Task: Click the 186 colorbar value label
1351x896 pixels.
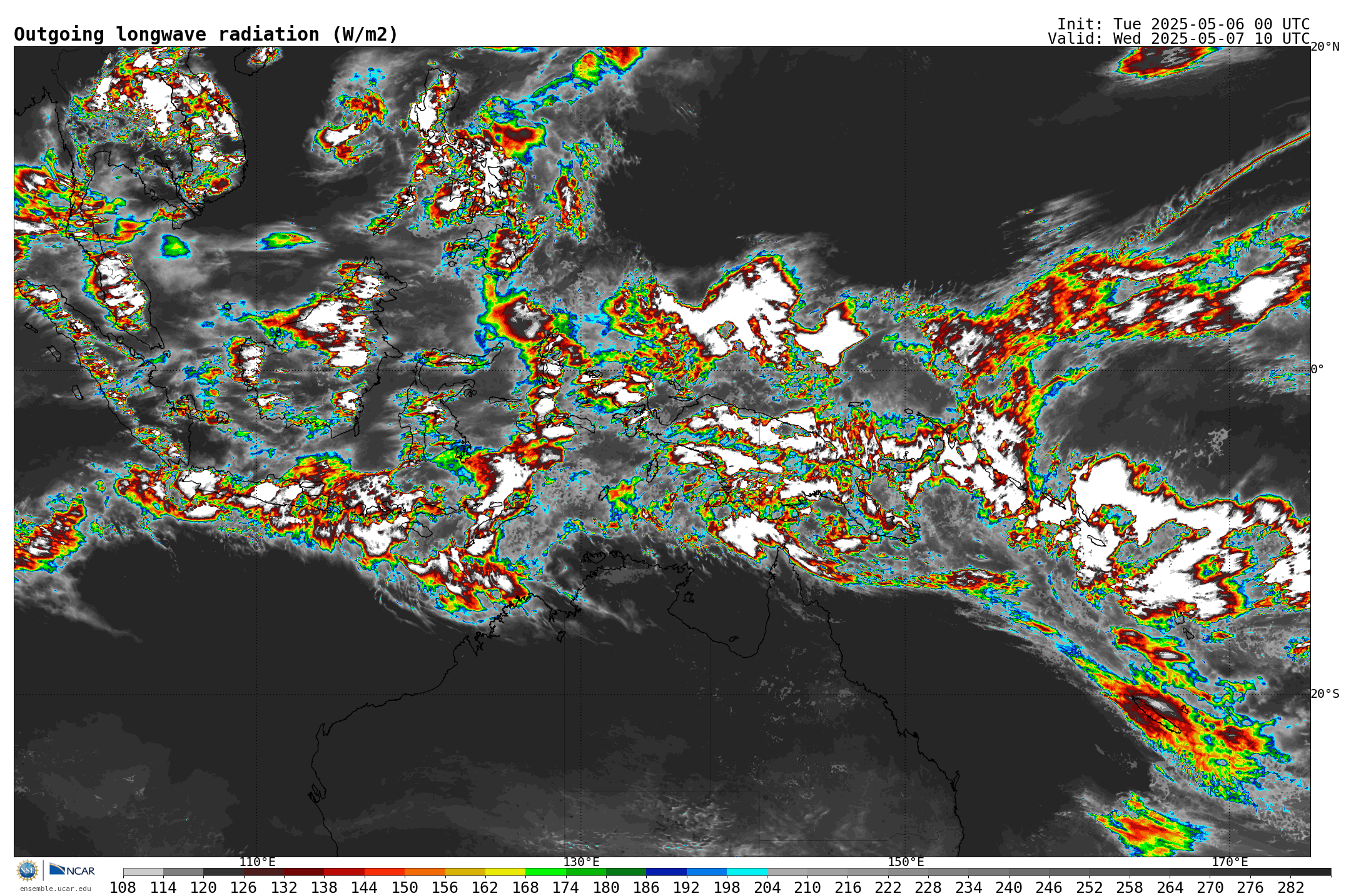Action: pyautogui.click(x=646, y=887)
